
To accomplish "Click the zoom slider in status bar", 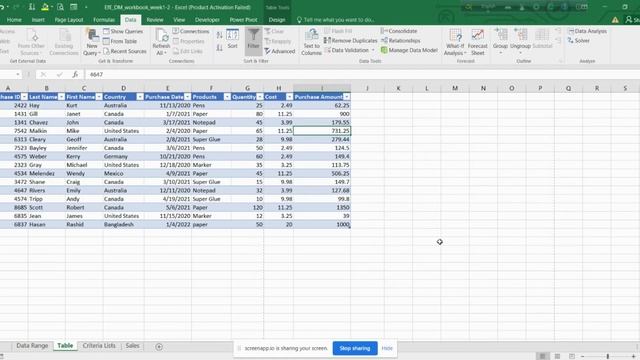I will pyautogui.click(x=608, y=356).
